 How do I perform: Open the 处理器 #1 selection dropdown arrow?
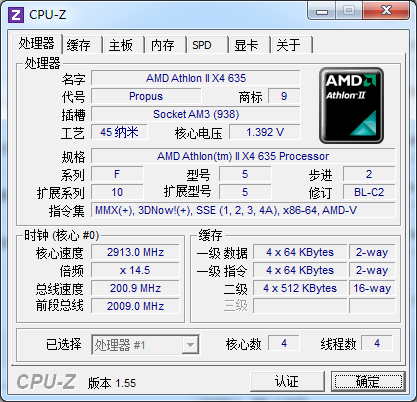[x=190, y=345]
